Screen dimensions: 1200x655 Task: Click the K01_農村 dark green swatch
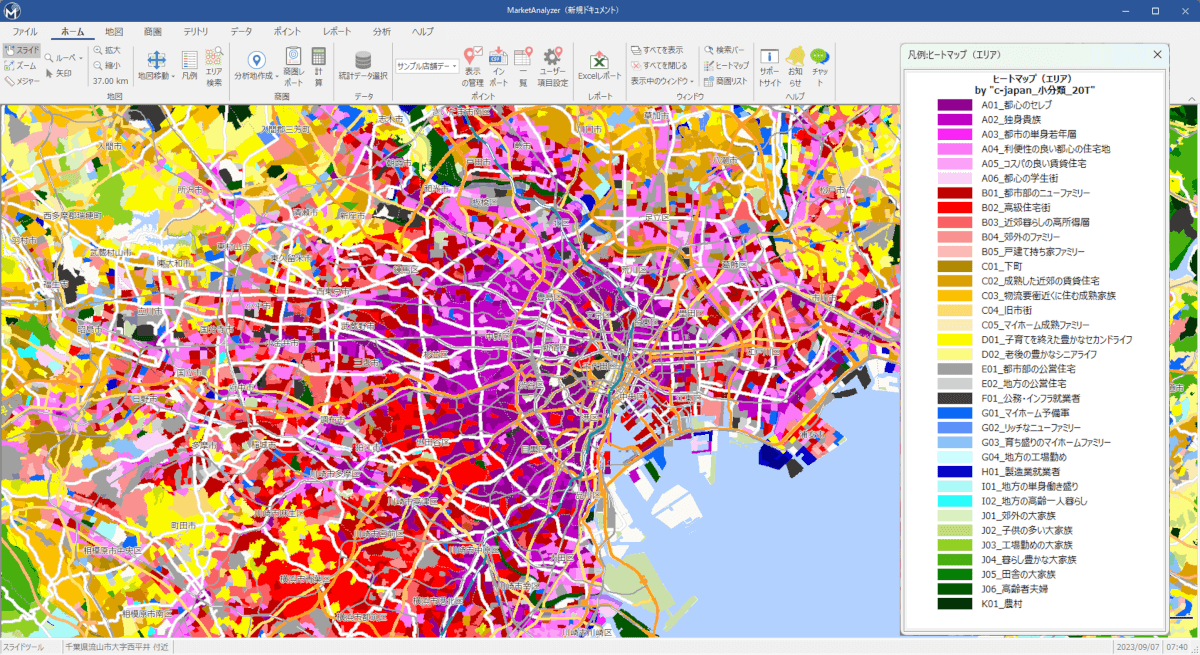[955, 603]
